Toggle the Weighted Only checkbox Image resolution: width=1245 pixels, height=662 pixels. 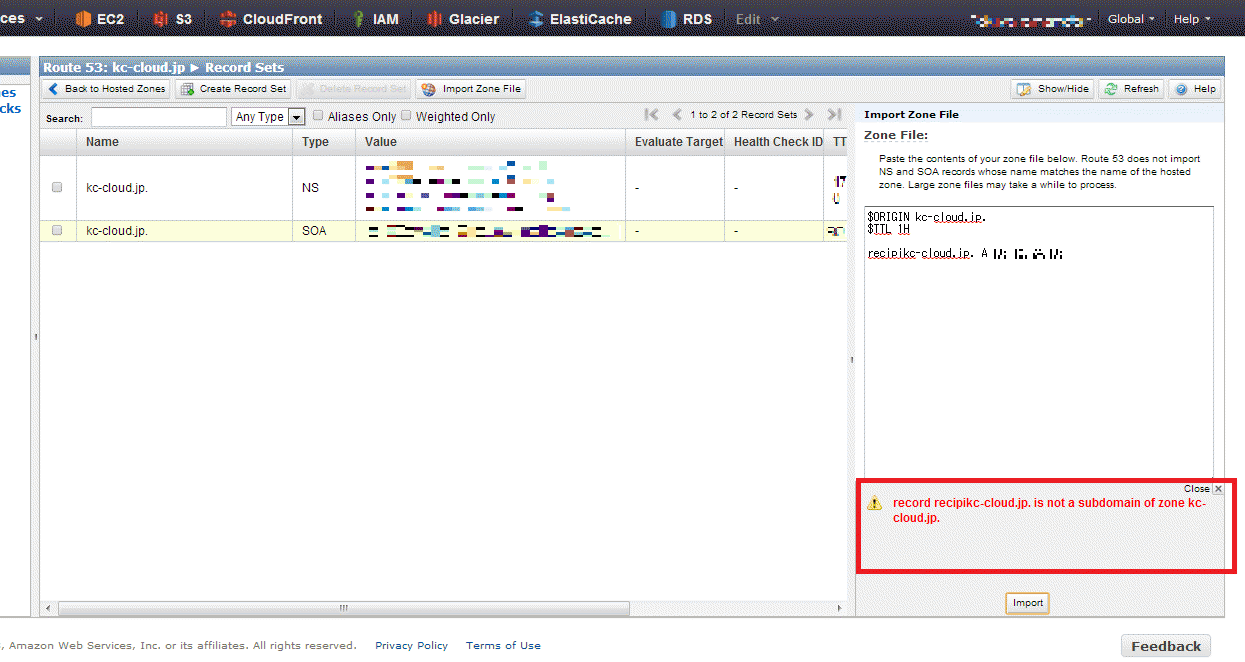point(406,115)
